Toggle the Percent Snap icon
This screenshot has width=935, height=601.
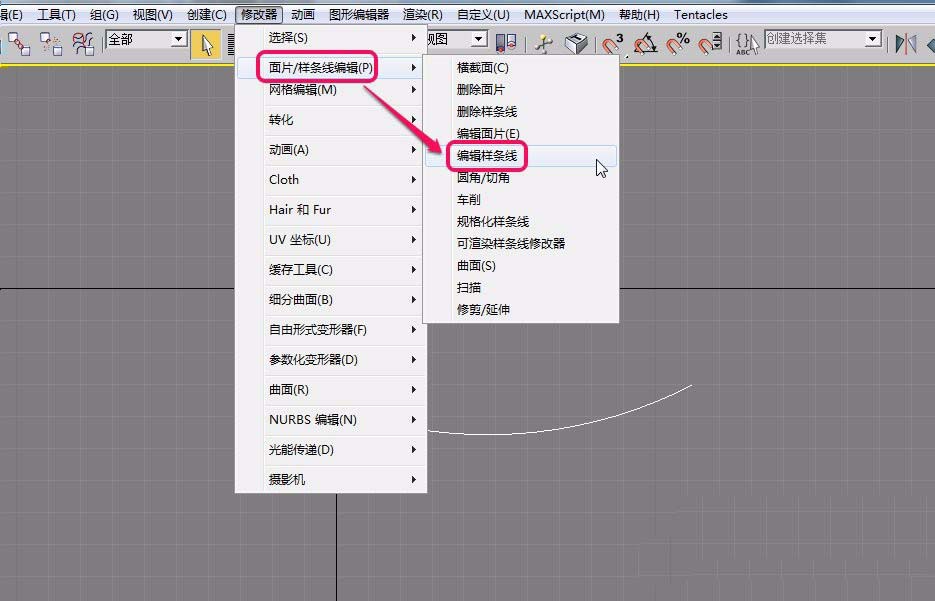click(x=678, y=44)
